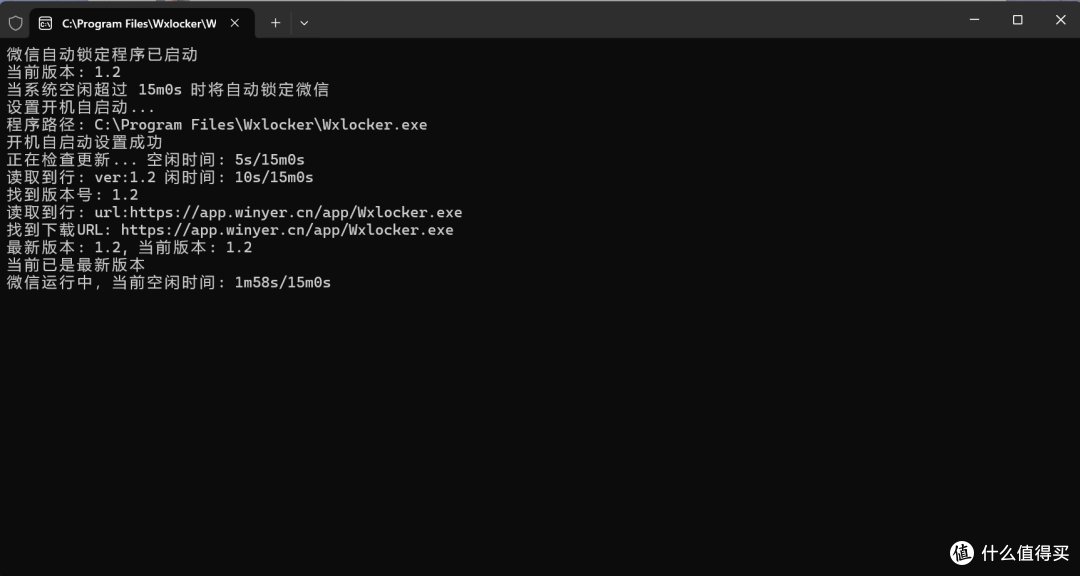
Task: Expand the new tab profile dropdown
Action: click(x=304, y=23)
